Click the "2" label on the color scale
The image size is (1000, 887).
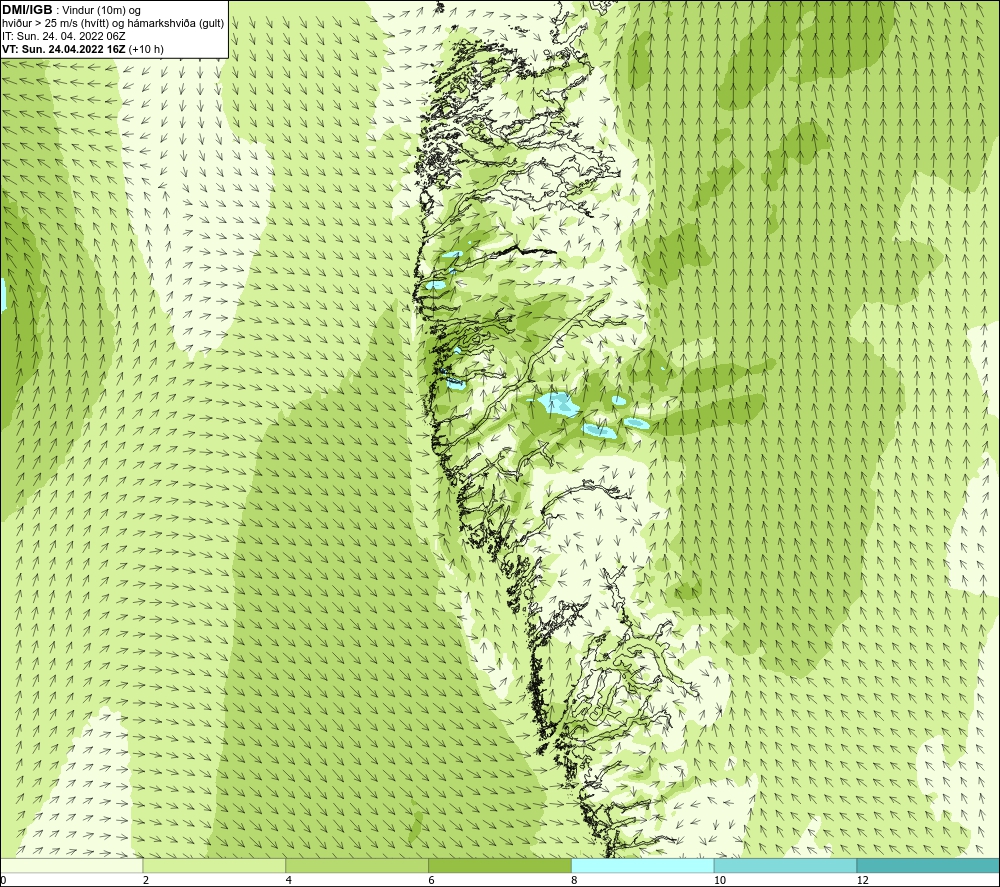point(146,881)
